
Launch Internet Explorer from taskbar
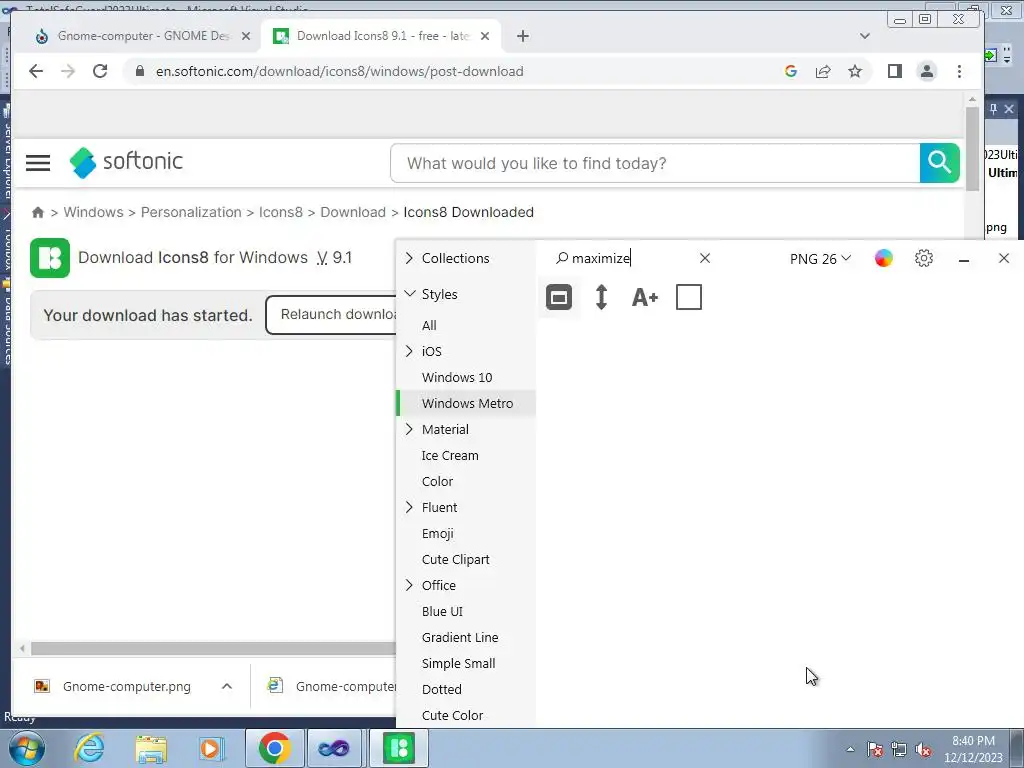(x=88, y=748)
